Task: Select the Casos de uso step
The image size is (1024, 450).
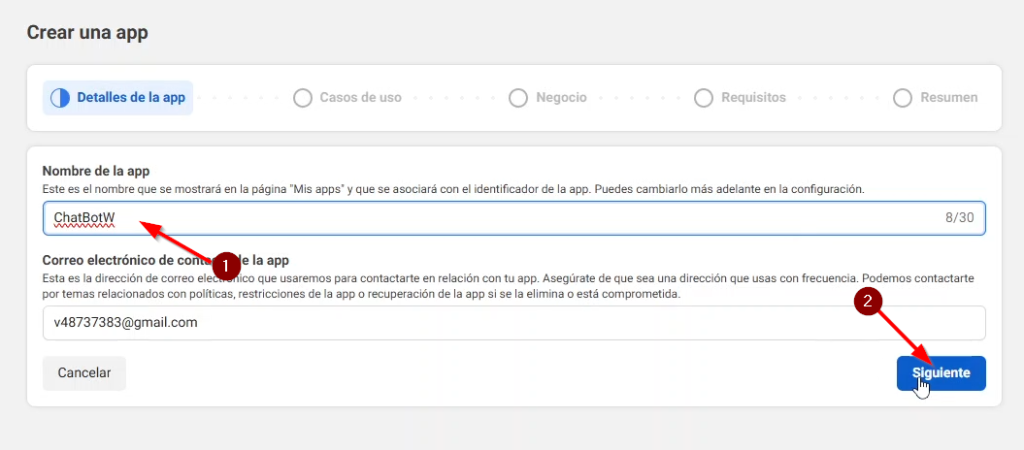Action: [x=347, y=98]
